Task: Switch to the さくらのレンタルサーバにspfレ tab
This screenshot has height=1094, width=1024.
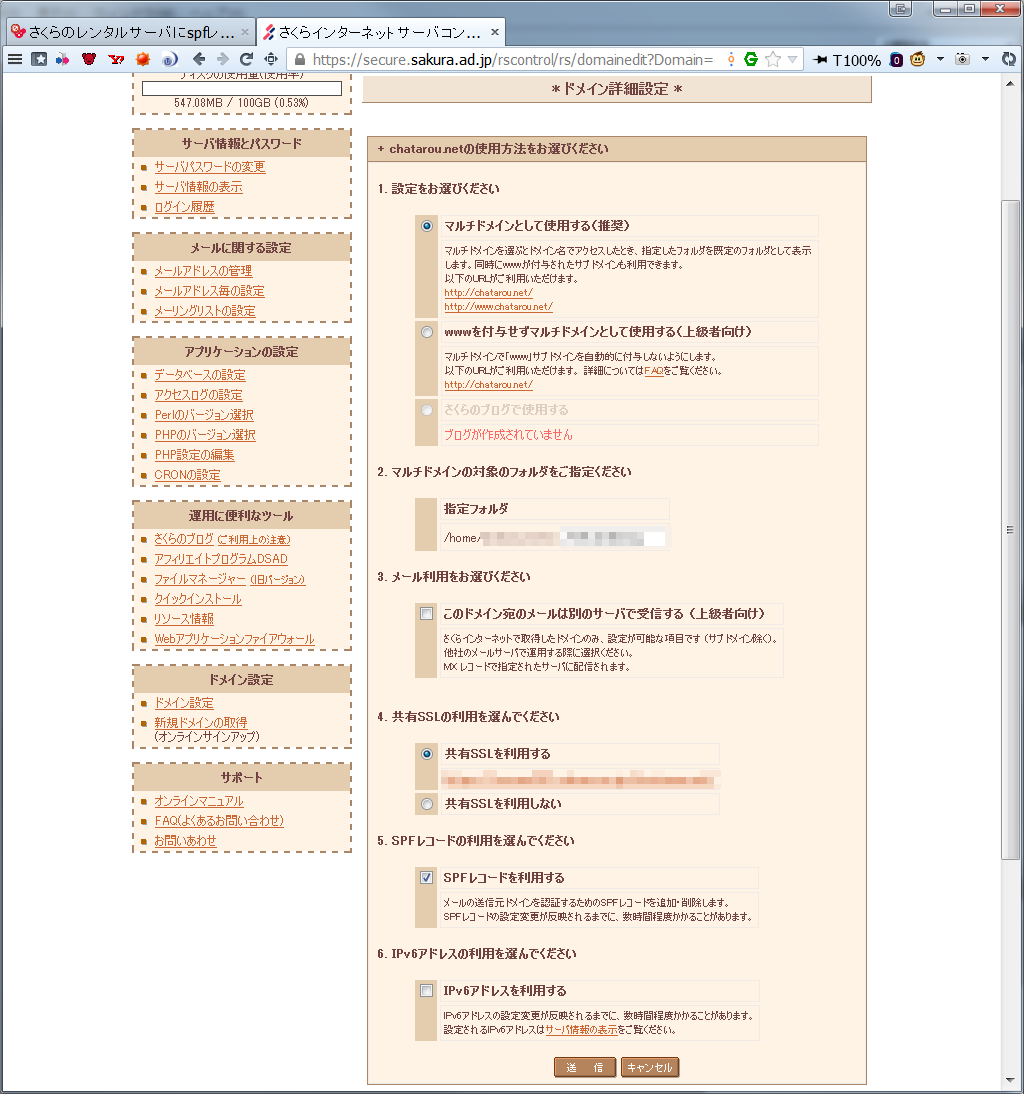Action: point(131,32)
